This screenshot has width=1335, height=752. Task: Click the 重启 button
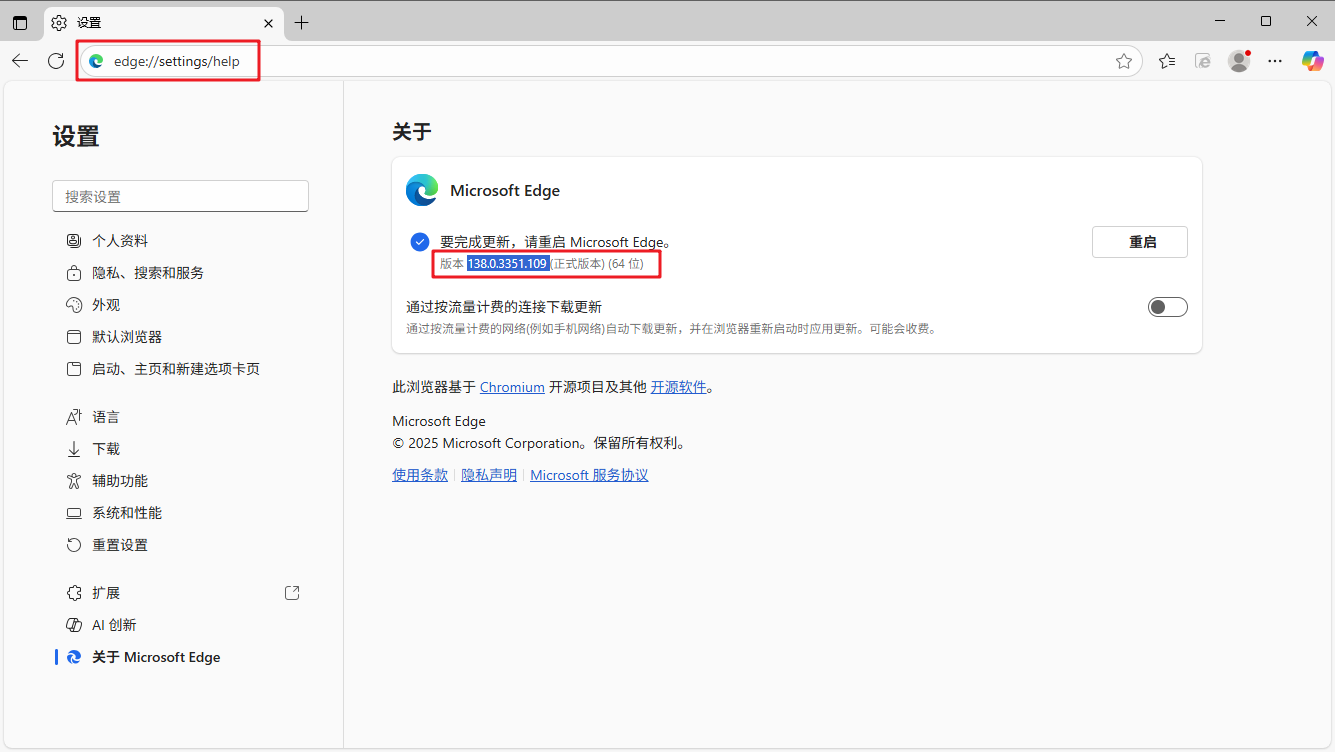[1140, 242]
